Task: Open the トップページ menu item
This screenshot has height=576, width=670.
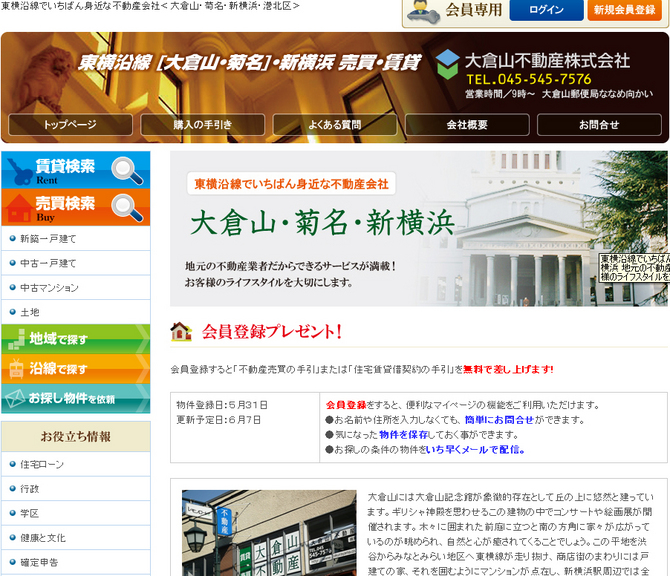Action: (x=70, y=125)
